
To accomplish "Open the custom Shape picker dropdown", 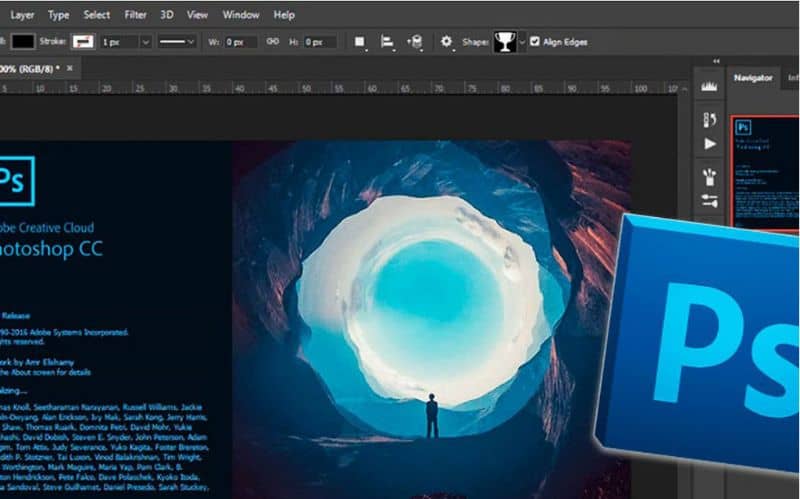I will point(511,42).
